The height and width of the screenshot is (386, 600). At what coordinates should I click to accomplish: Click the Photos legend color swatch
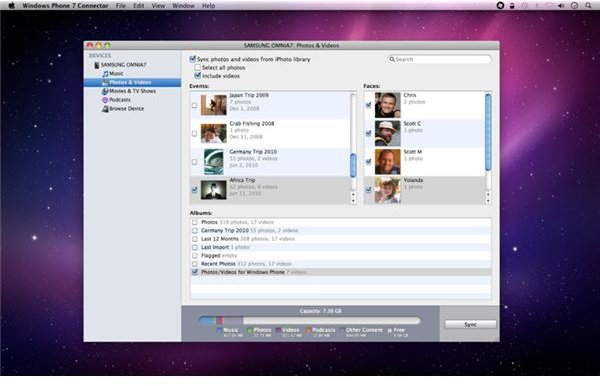(250, 330)
